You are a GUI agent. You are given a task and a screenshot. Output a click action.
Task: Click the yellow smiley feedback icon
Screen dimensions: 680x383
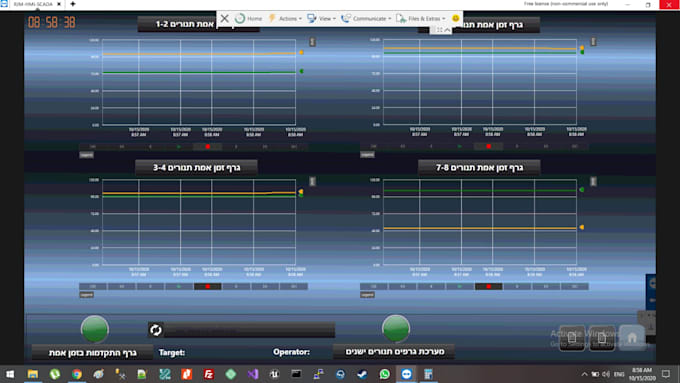[x=455, y=18]
